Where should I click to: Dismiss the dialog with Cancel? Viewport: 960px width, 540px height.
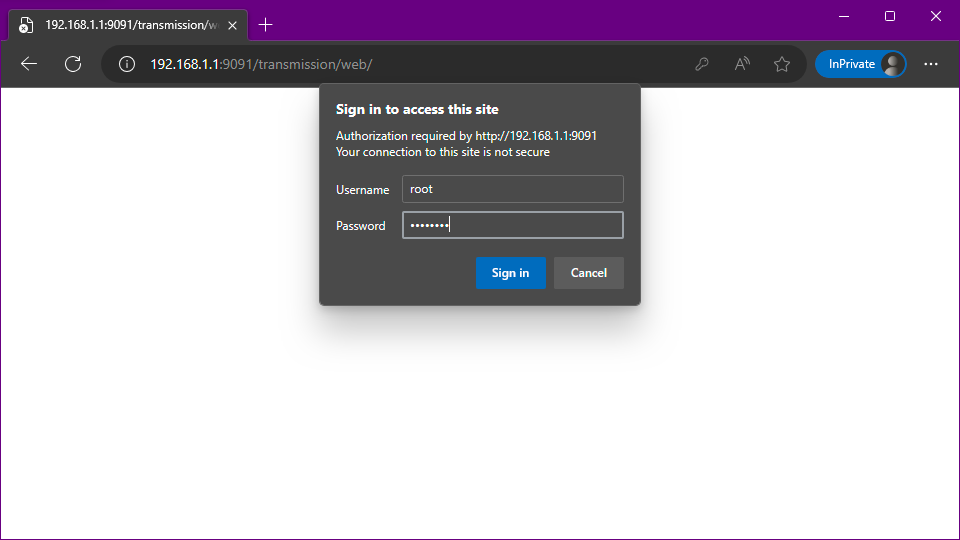pyautogui.click(x=588, y=273)
